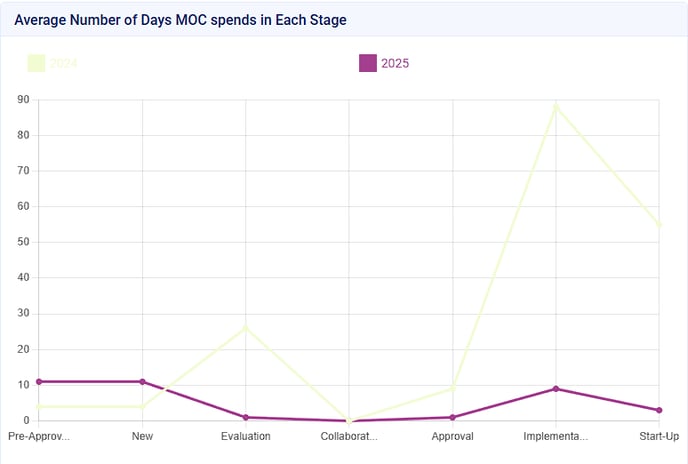Click the truncated Collaborat... axis label
The width and height of the screenshot is (688, 464).
[349, 437]
